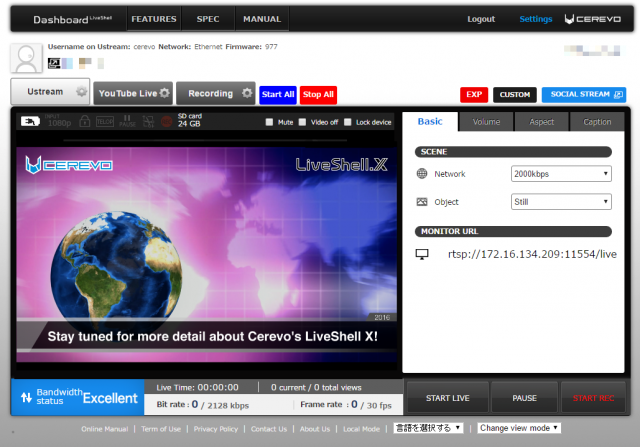Click the INPUT 1080p indicator

(x=59, y=121)
